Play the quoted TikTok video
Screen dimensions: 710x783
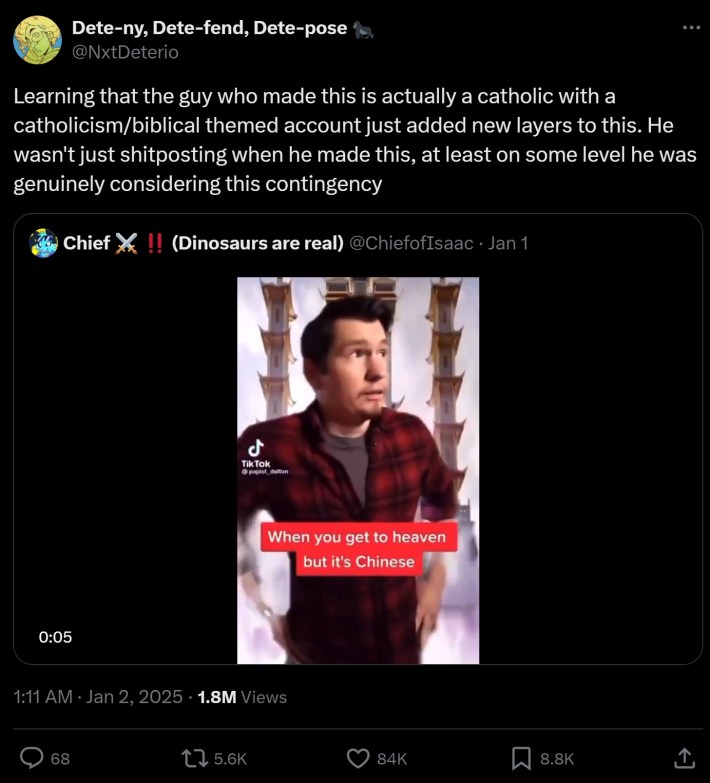(x=358, y=470)
